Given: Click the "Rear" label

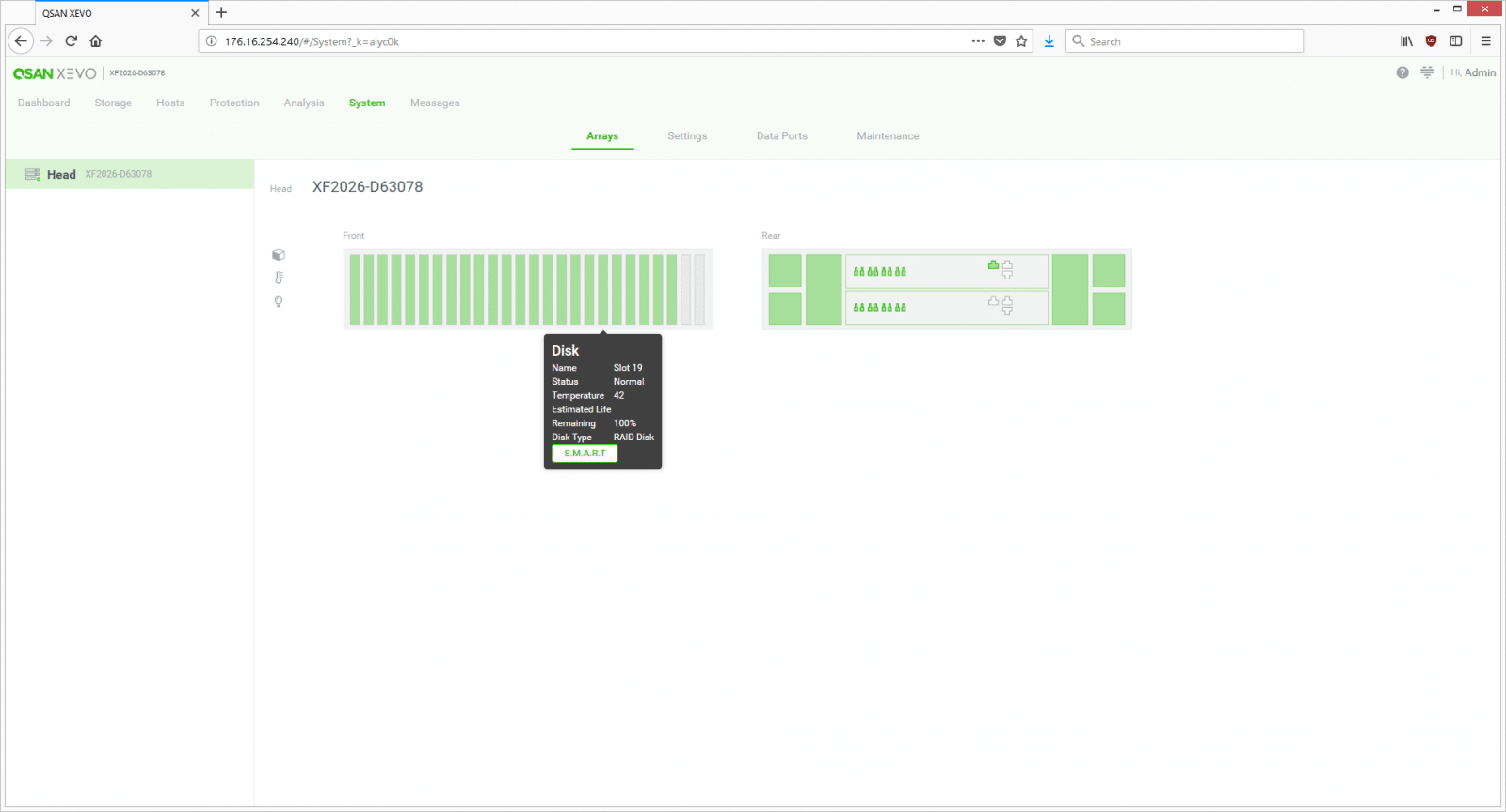Looking at the screenshot, I should tap(771, 236).
